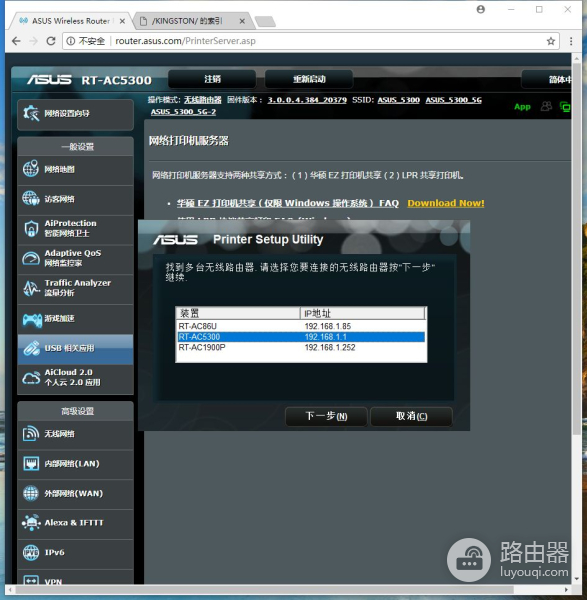587x600 pixels.
Task: Click the users icon beside App
Action: pos(546,106)
